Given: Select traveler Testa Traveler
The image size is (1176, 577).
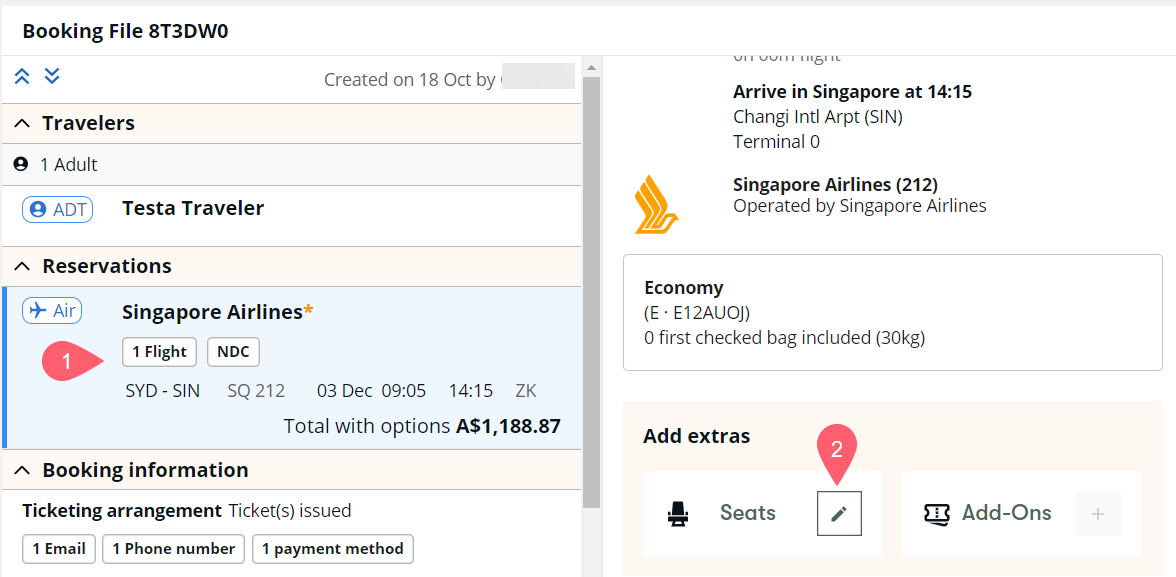Looking at the screenshot, I should point(193,209).
